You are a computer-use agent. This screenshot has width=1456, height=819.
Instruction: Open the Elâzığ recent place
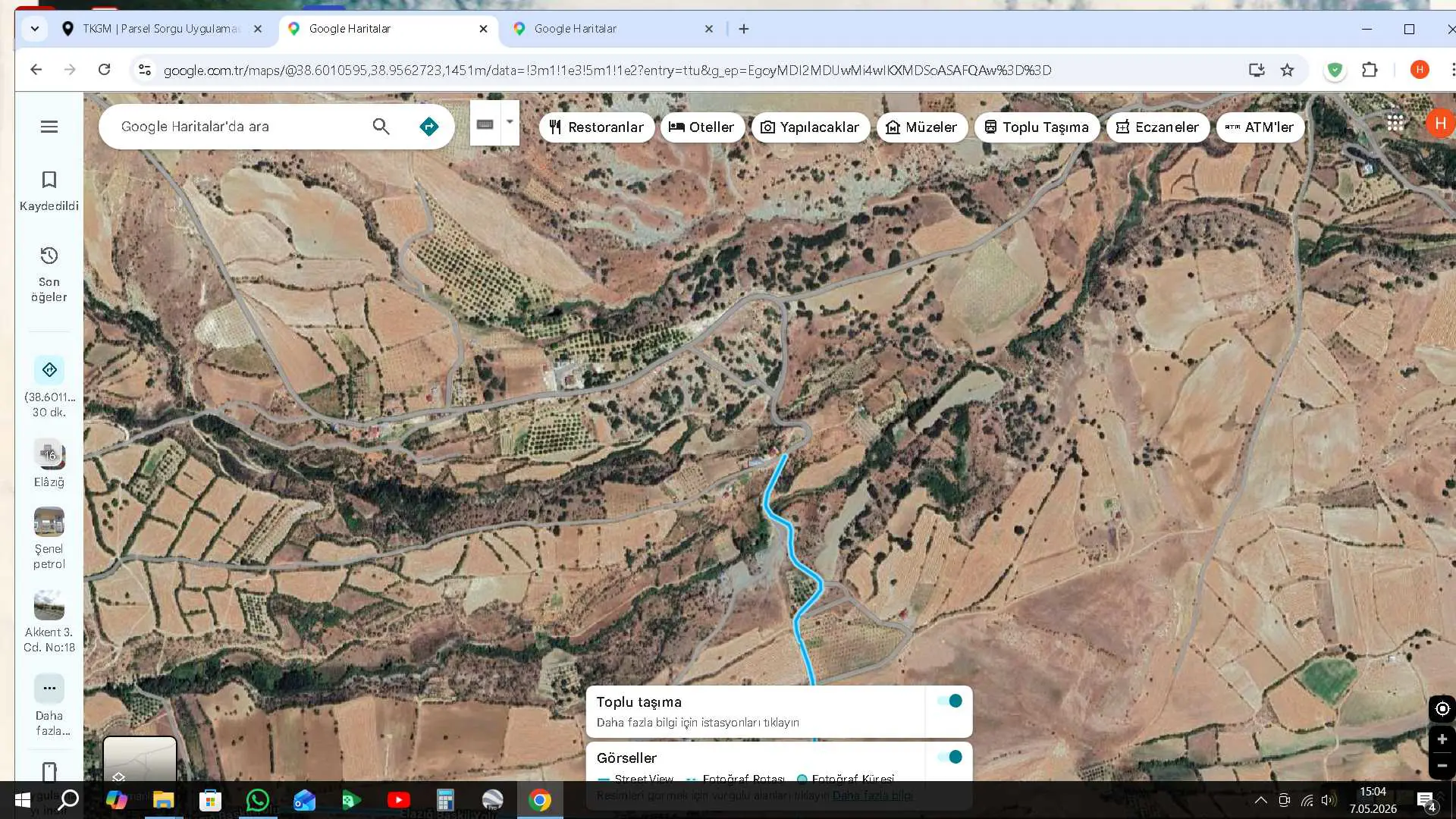tap(49, 463)
